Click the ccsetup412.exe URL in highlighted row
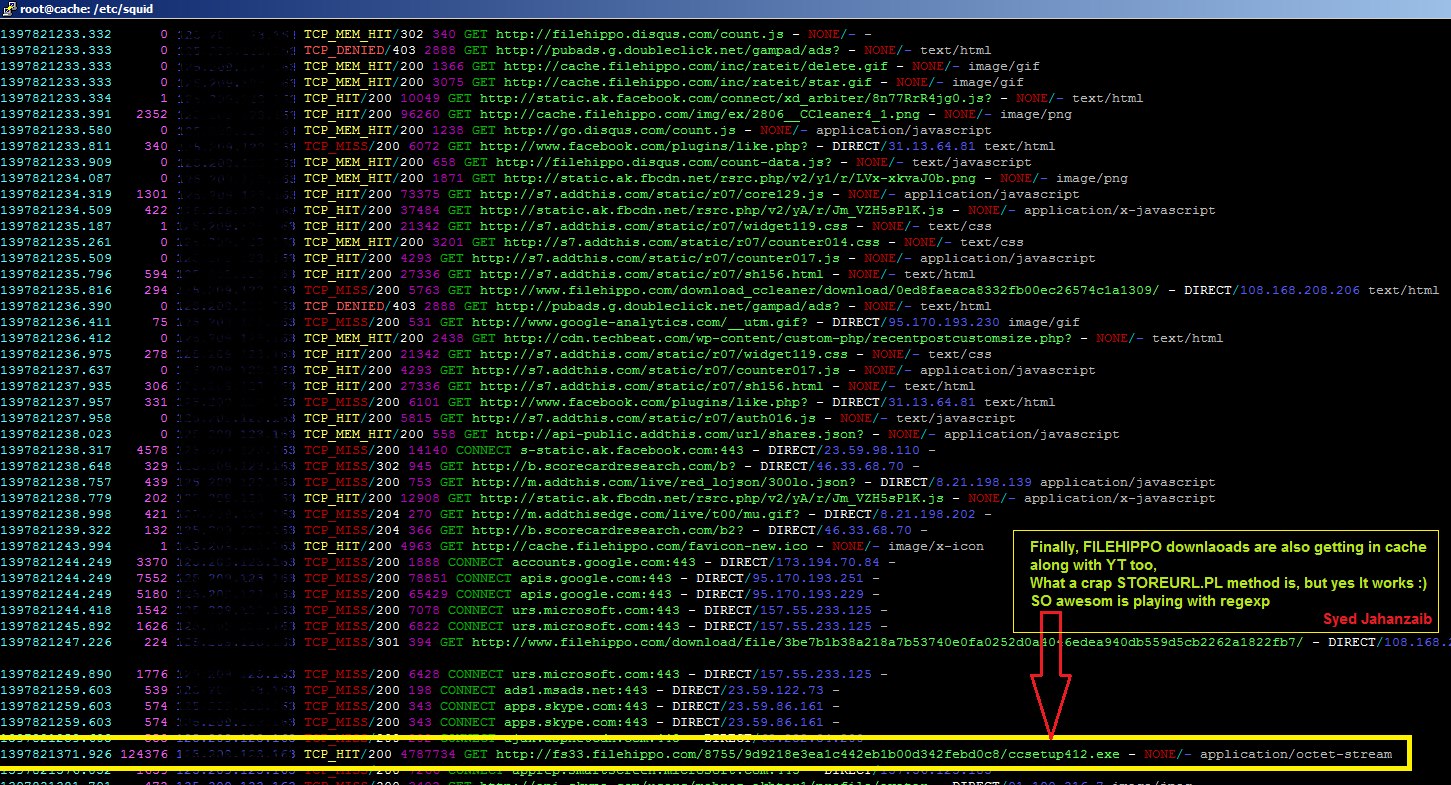The height and width of the screenshot is (785, 1451). click(798, 754)
